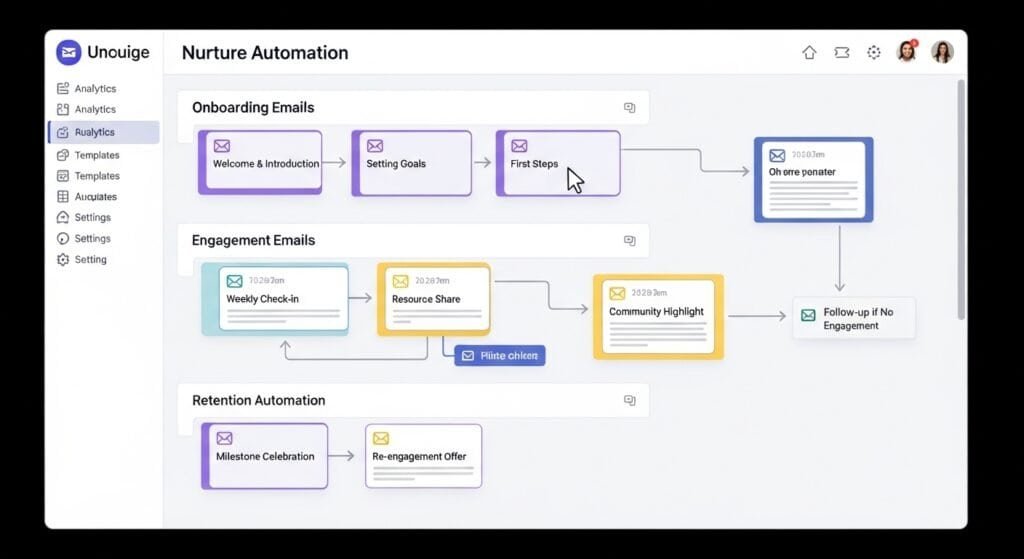This screenshot has height=559, width=1024.
Task: Open the home icon in header
Action: (x=809, y=53)
